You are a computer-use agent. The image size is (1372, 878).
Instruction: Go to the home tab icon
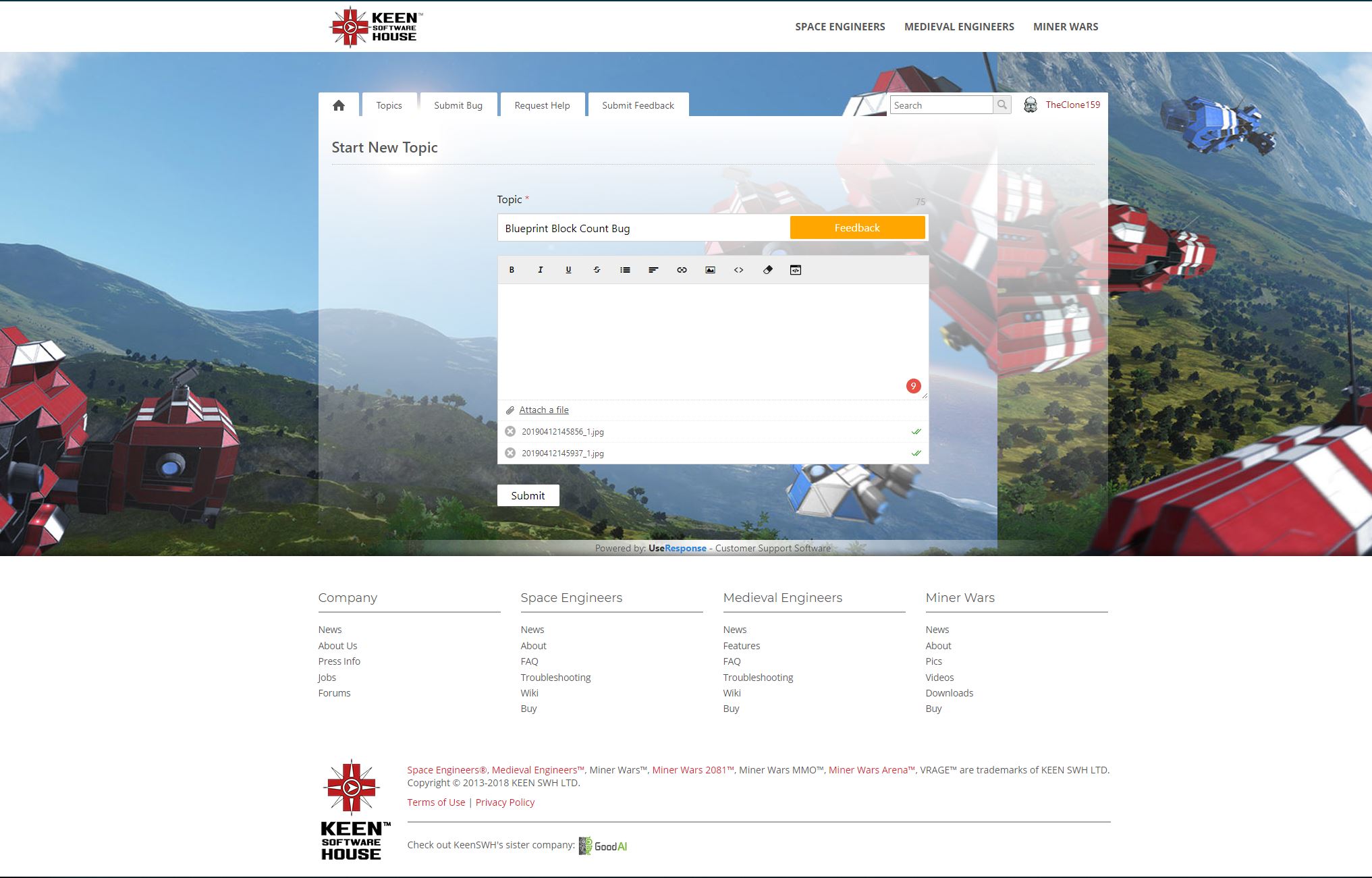pos(339,105)
